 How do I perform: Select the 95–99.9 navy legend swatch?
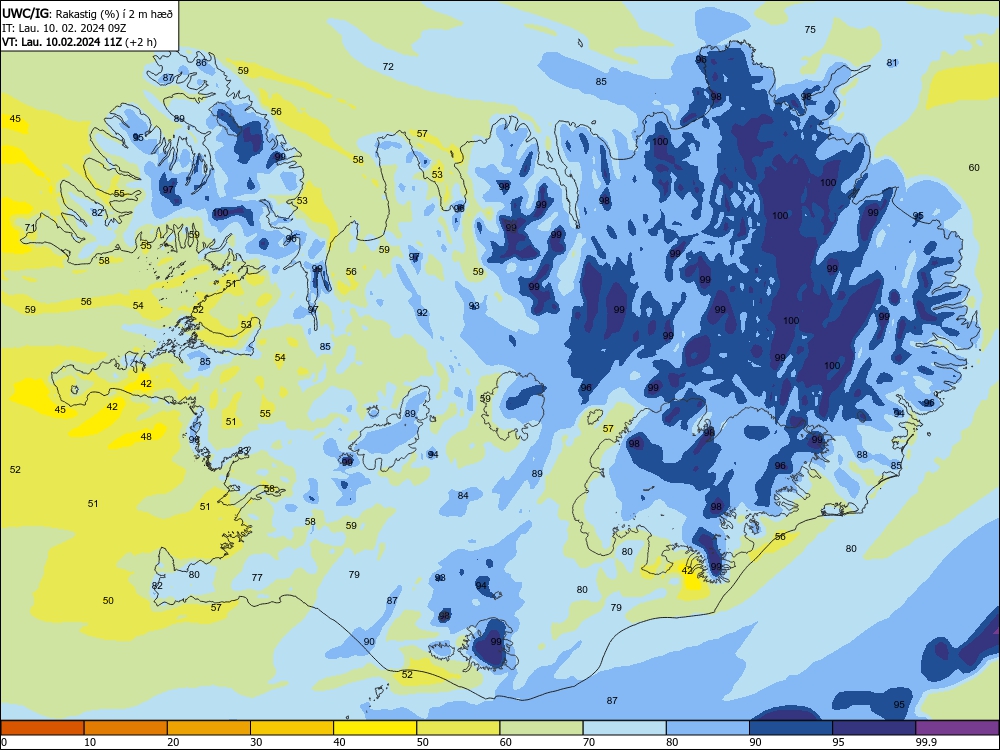coord(874,728)
